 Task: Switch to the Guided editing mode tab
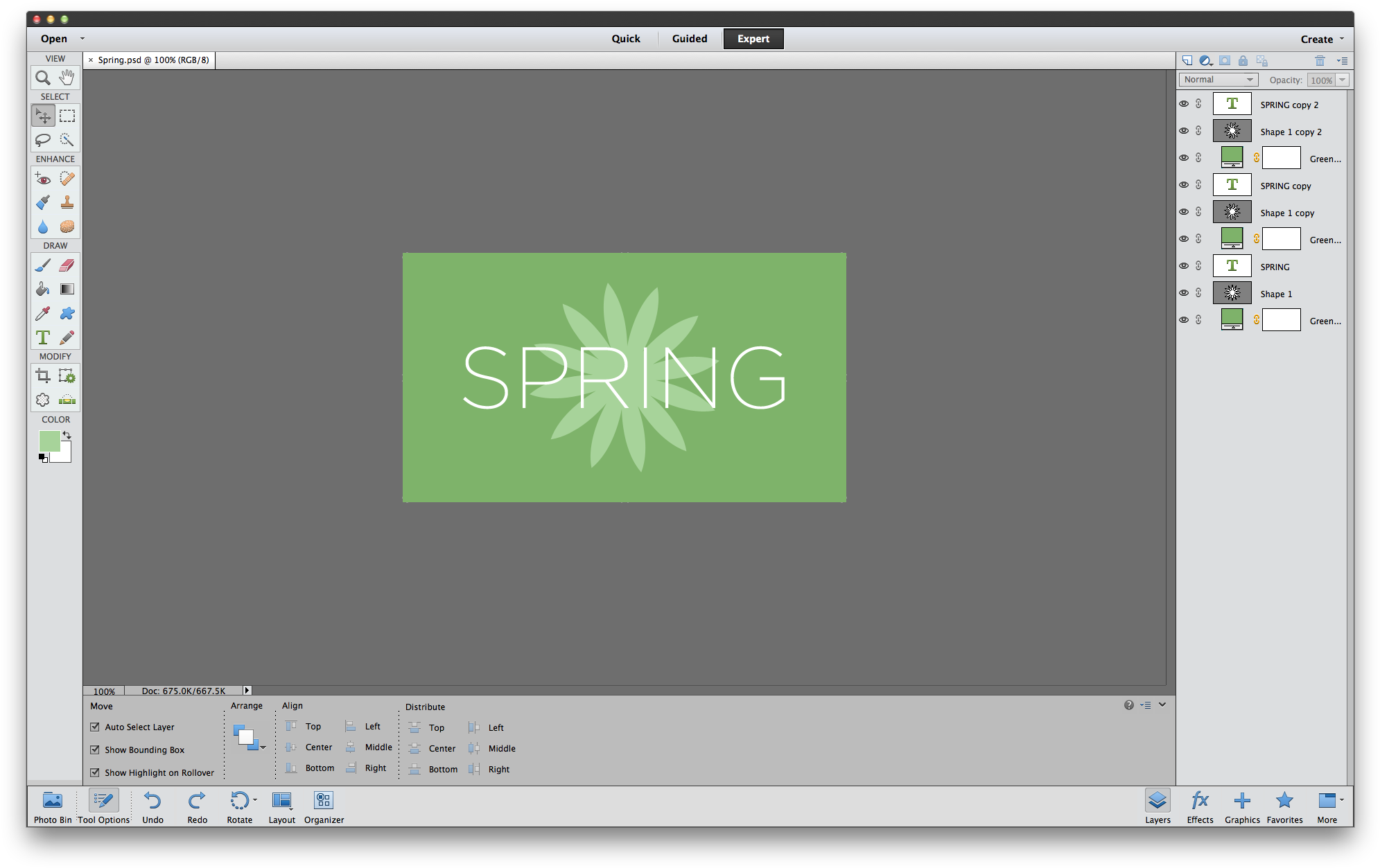coord(690,38)
